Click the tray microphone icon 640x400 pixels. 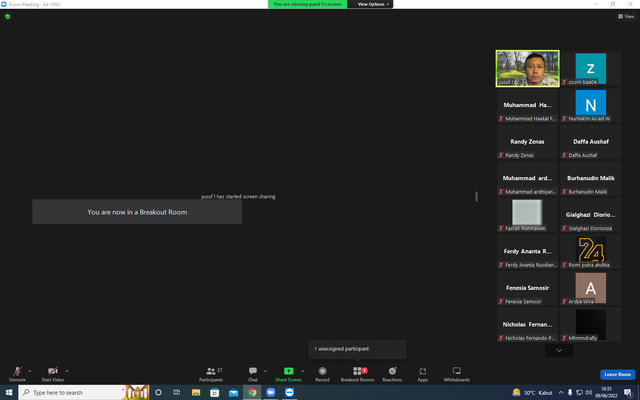point(570,393)
